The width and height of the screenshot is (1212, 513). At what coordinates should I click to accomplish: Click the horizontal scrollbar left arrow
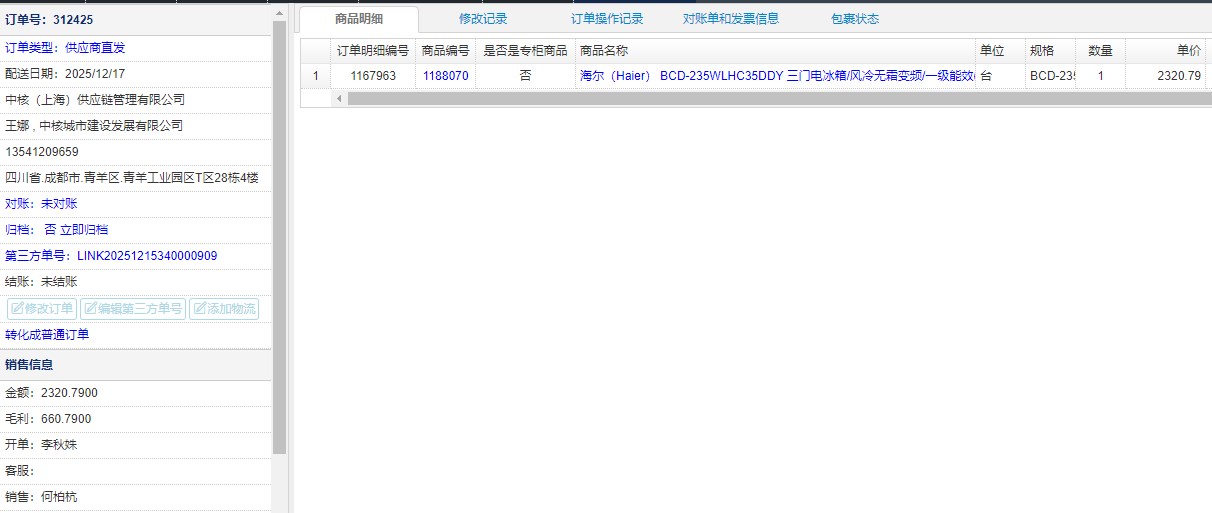point(339,98)
